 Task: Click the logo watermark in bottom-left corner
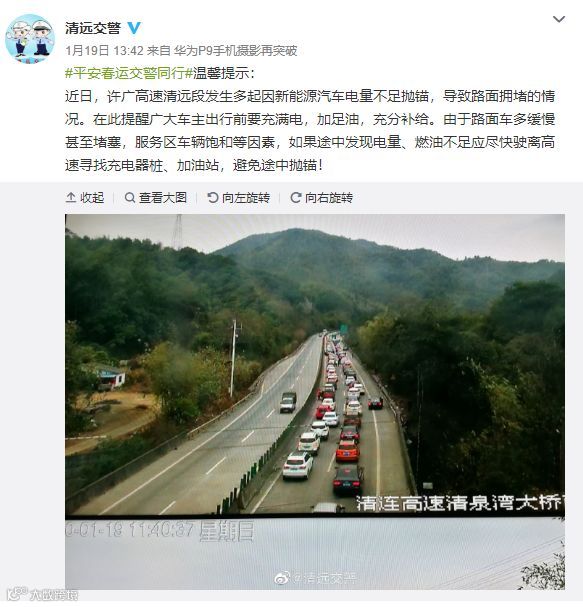(x=43, y=594)
